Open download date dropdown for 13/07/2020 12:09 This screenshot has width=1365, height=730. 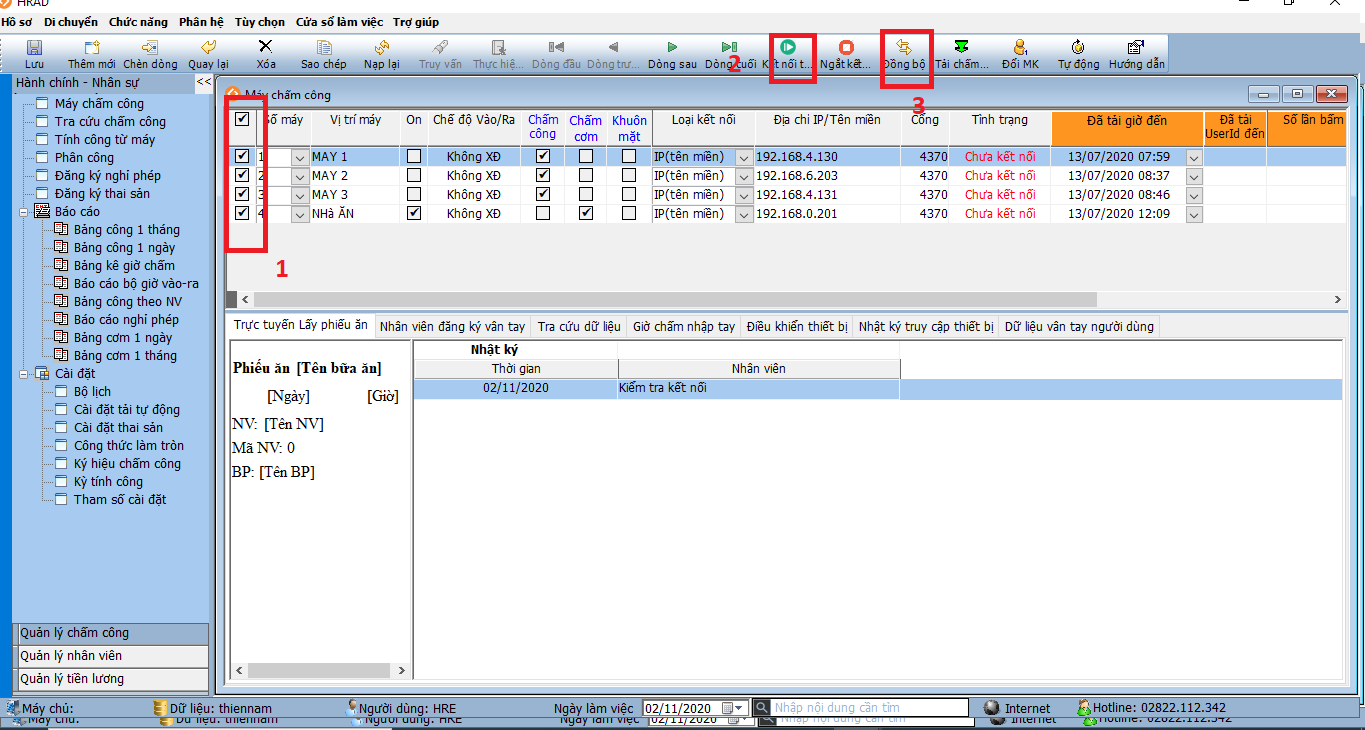click(1194, 214)
